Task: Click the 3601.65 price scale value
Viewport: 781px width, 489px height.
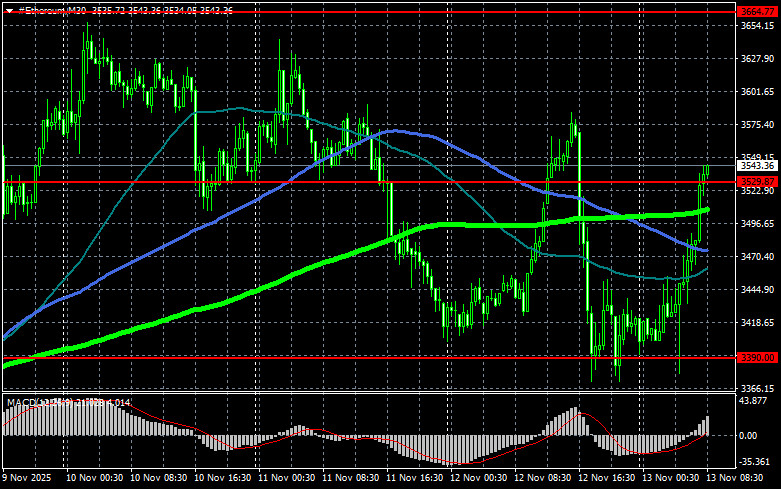Action: (x=758, y=92)
